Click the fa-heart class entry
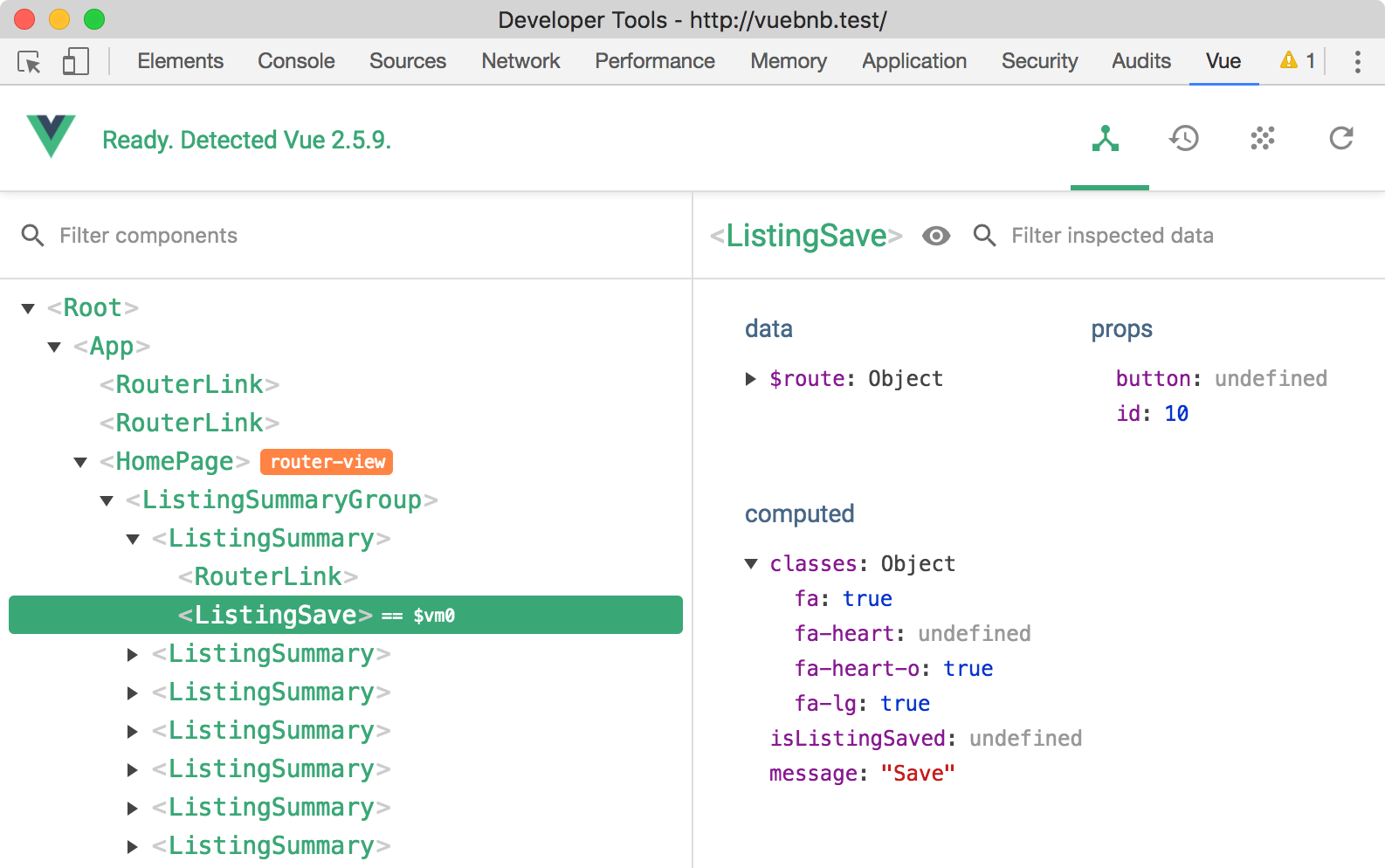The width and height of the screenshot is (1385, 868). tap(913, 634)
